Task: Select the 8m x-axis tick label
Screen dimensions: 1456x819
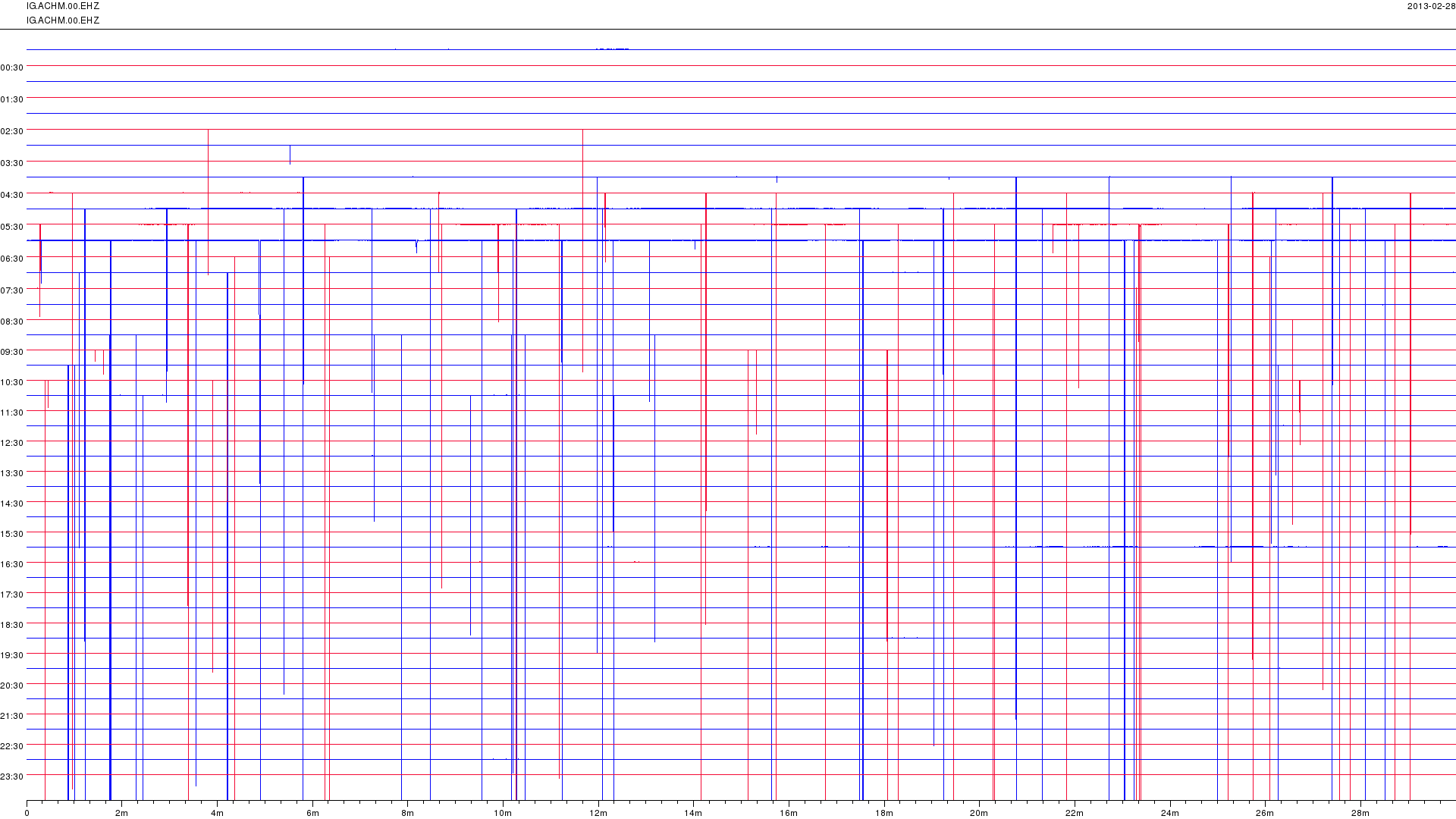Action: 407,814
